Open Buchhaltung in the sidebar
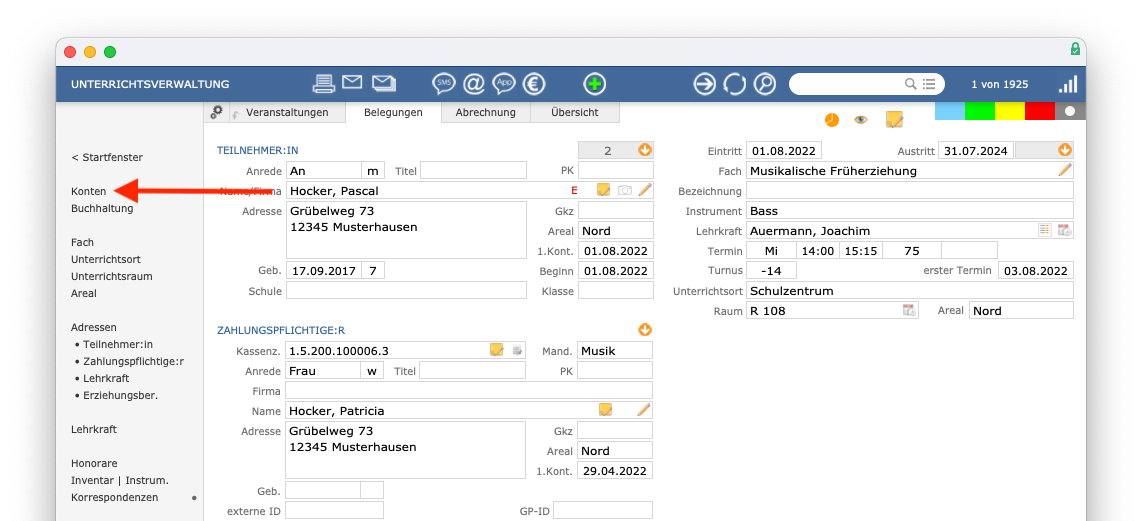The image size is (1142, 521). tap(103, 208)
